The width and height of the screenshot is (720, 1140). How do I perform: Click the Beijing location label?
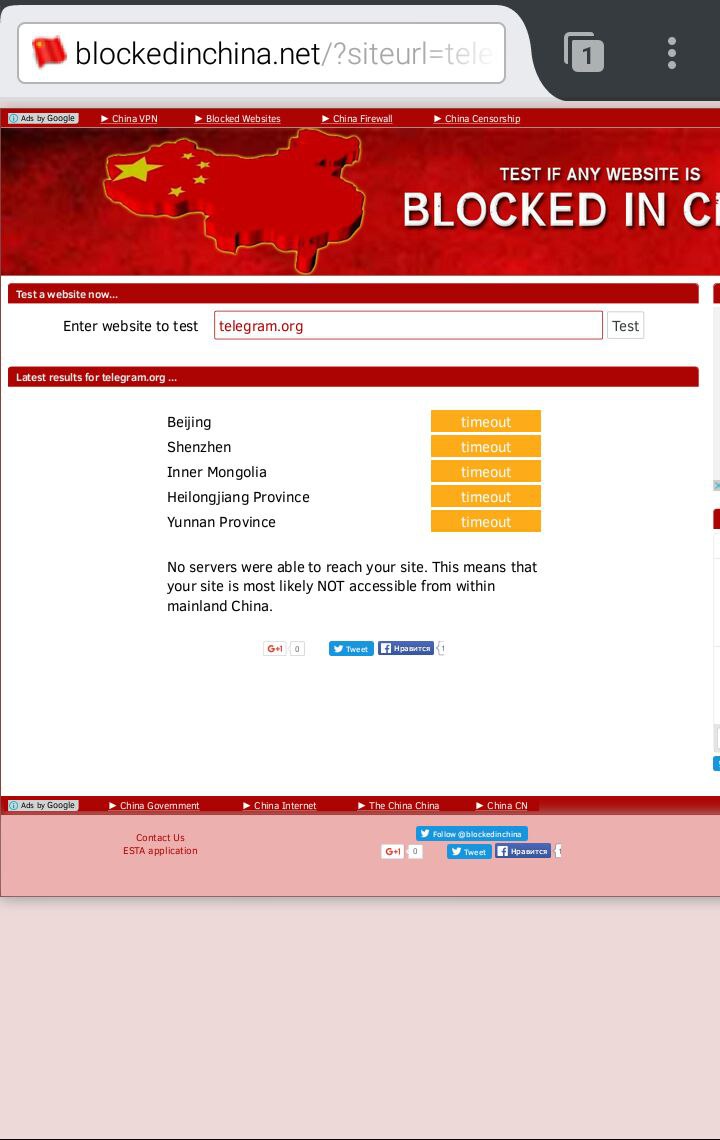tap(189, 422)
